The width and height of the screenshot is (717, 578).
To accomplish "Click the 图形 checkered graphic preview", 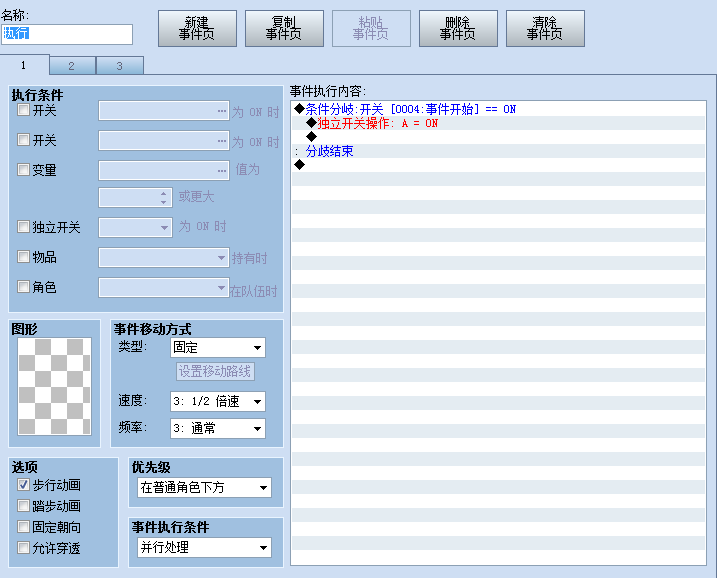I will click(54, 386).
